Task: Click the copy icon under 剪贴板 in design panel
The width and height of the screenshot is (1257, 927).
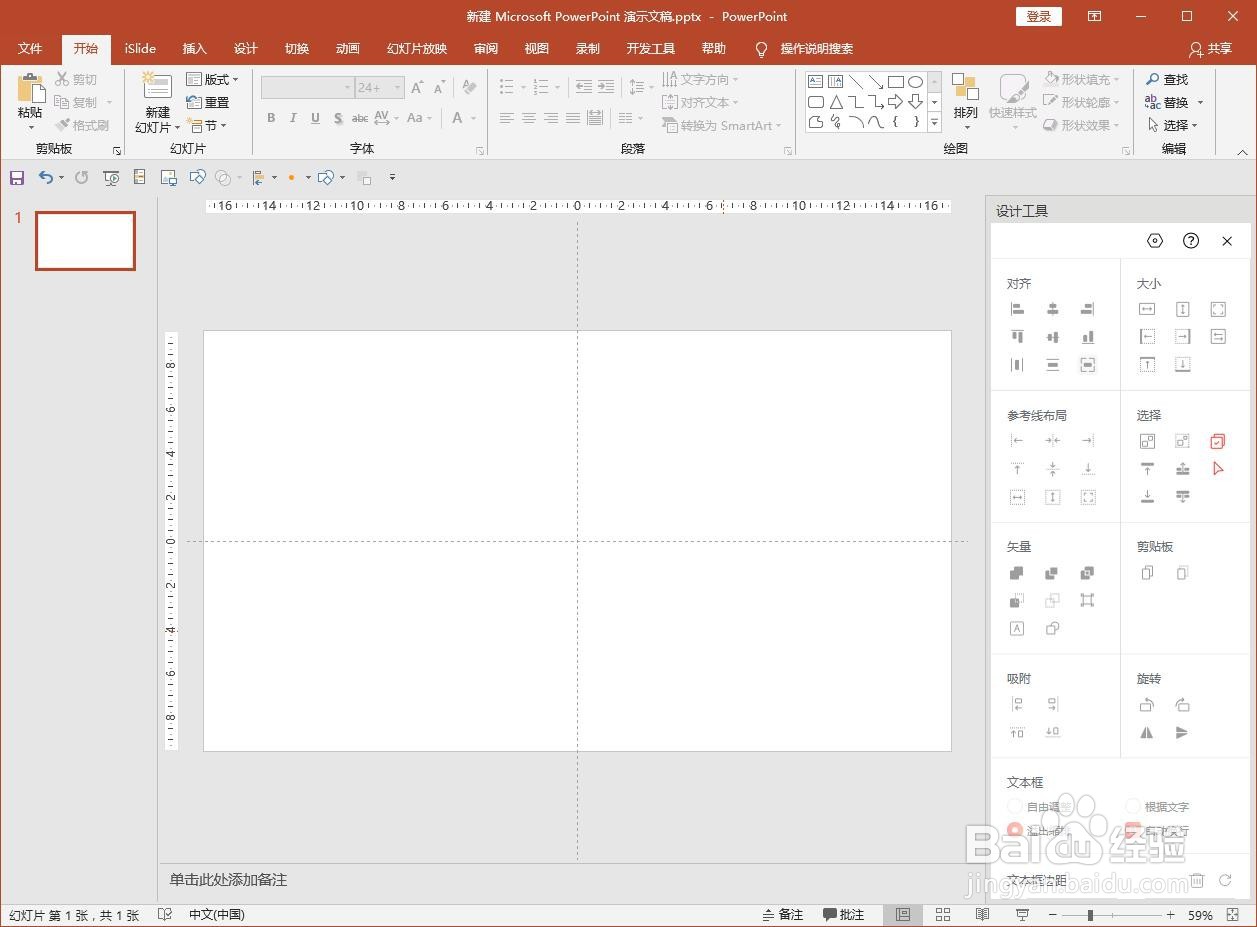Action: [1147, 573]
